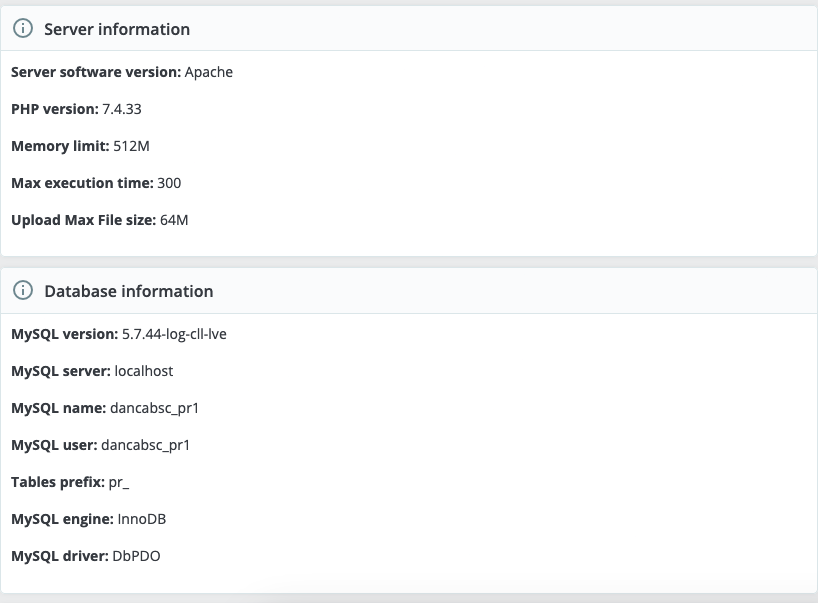Click the bold PHP version label
818x603 pixels.
(54, 109)
